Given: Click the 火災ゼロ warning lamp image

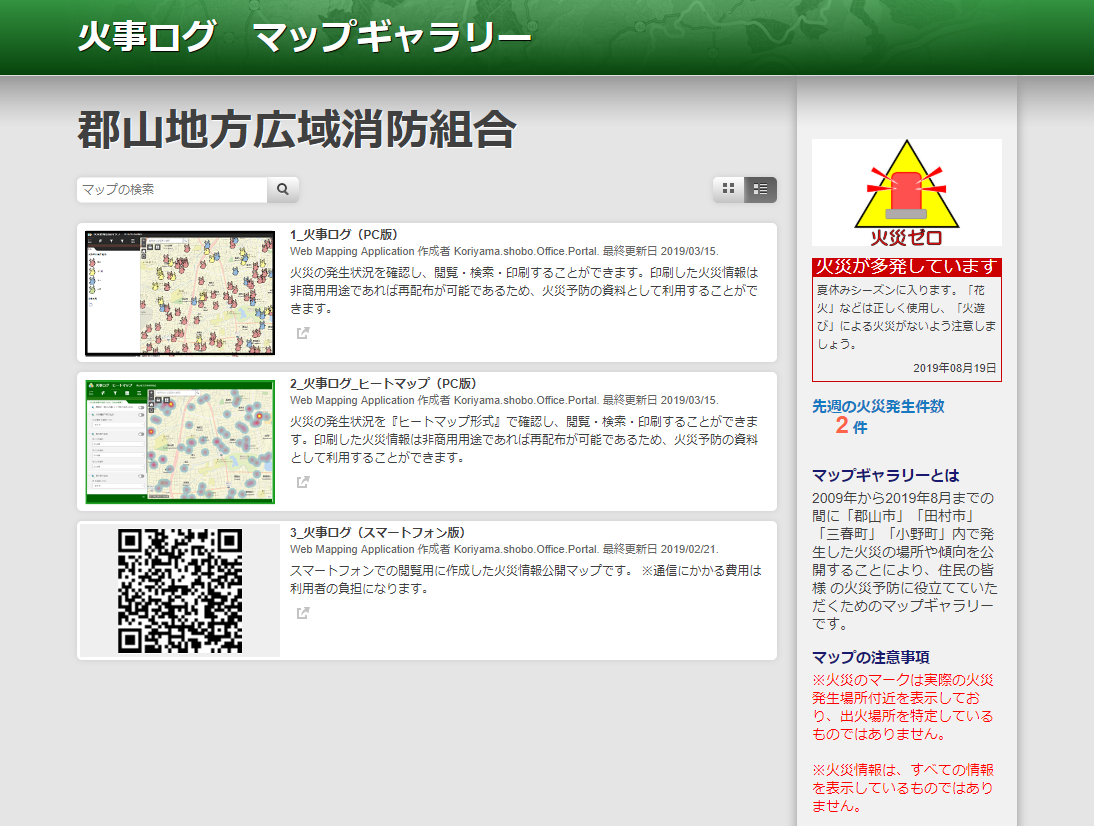Looking at the screenshot, I should [x=906, y=192].
